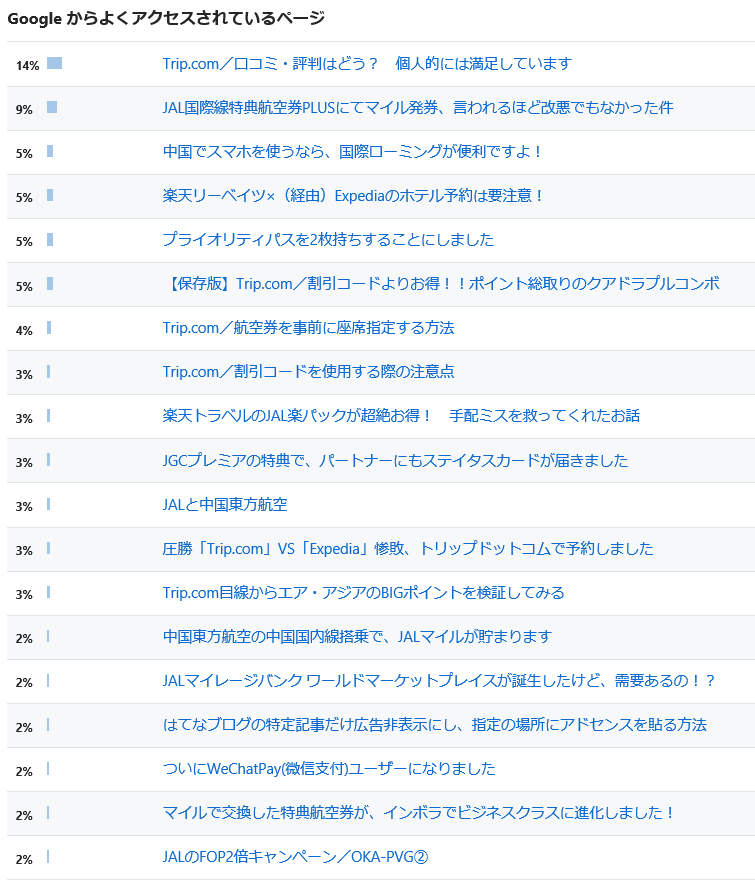Open JALと中国東方航空 article link
Image resolution: width=755 pixels, height=886 pixels.
[225, 505]
